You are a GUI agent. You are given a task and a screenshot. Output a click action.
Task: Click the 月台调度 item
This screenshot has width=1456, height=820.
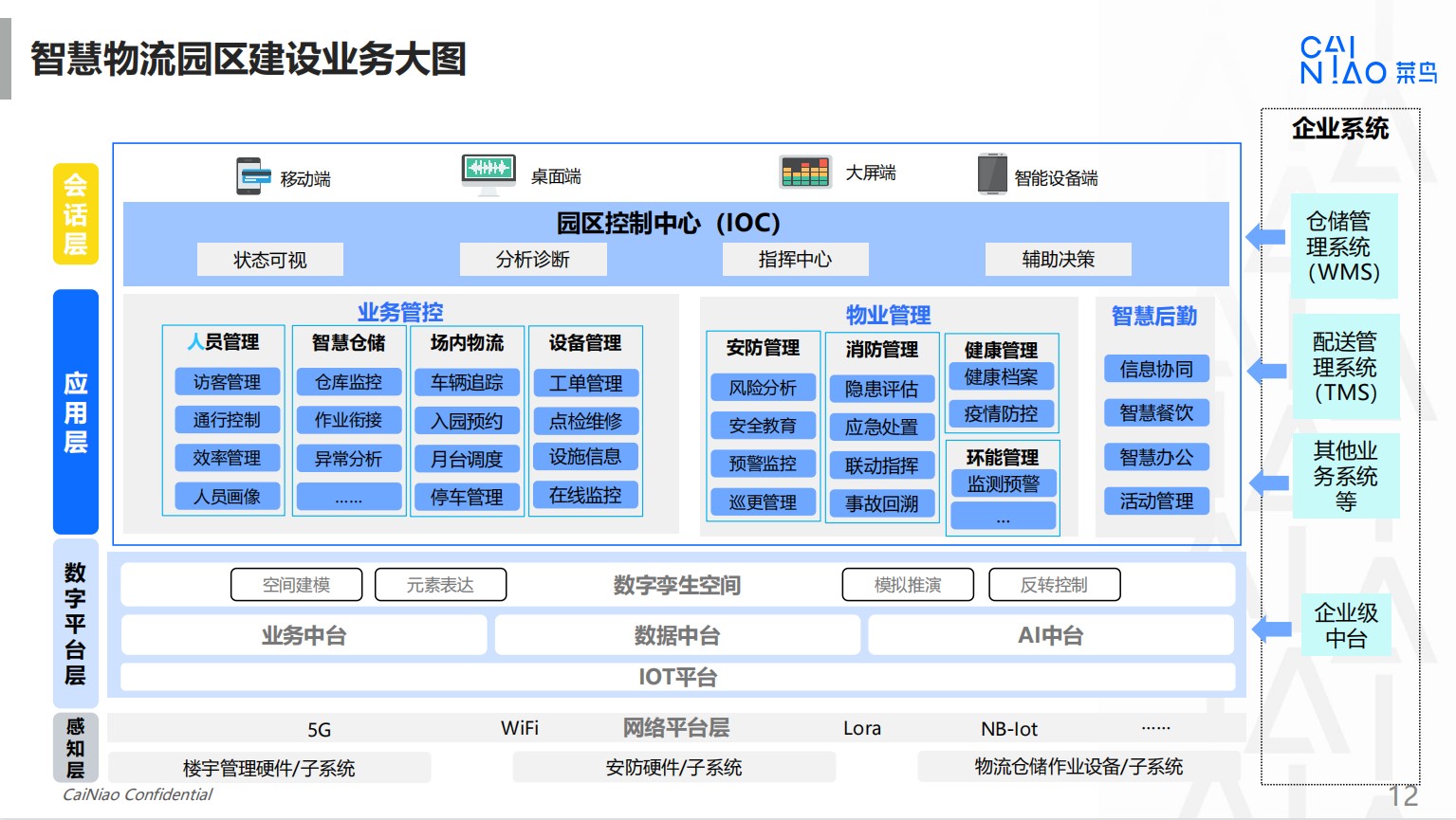(x=467, y=459)
